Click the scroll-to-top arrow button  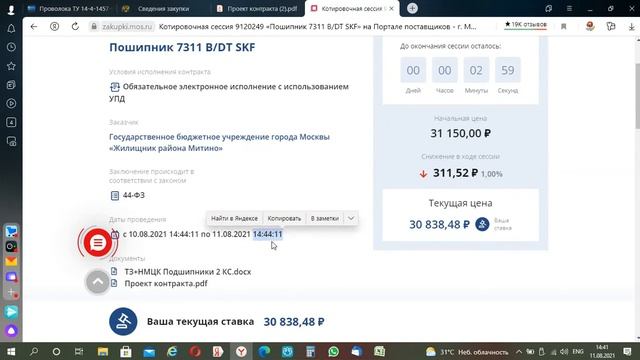click(x=98, y=282)
